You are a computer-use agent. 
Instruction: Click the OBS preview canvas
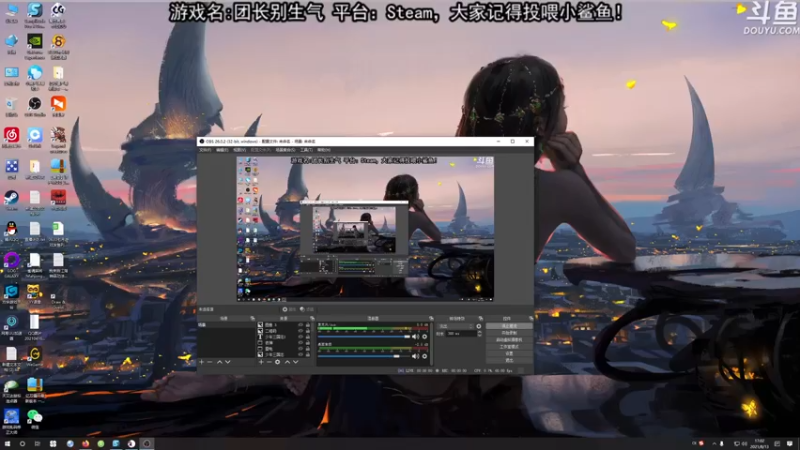point(365,228)
